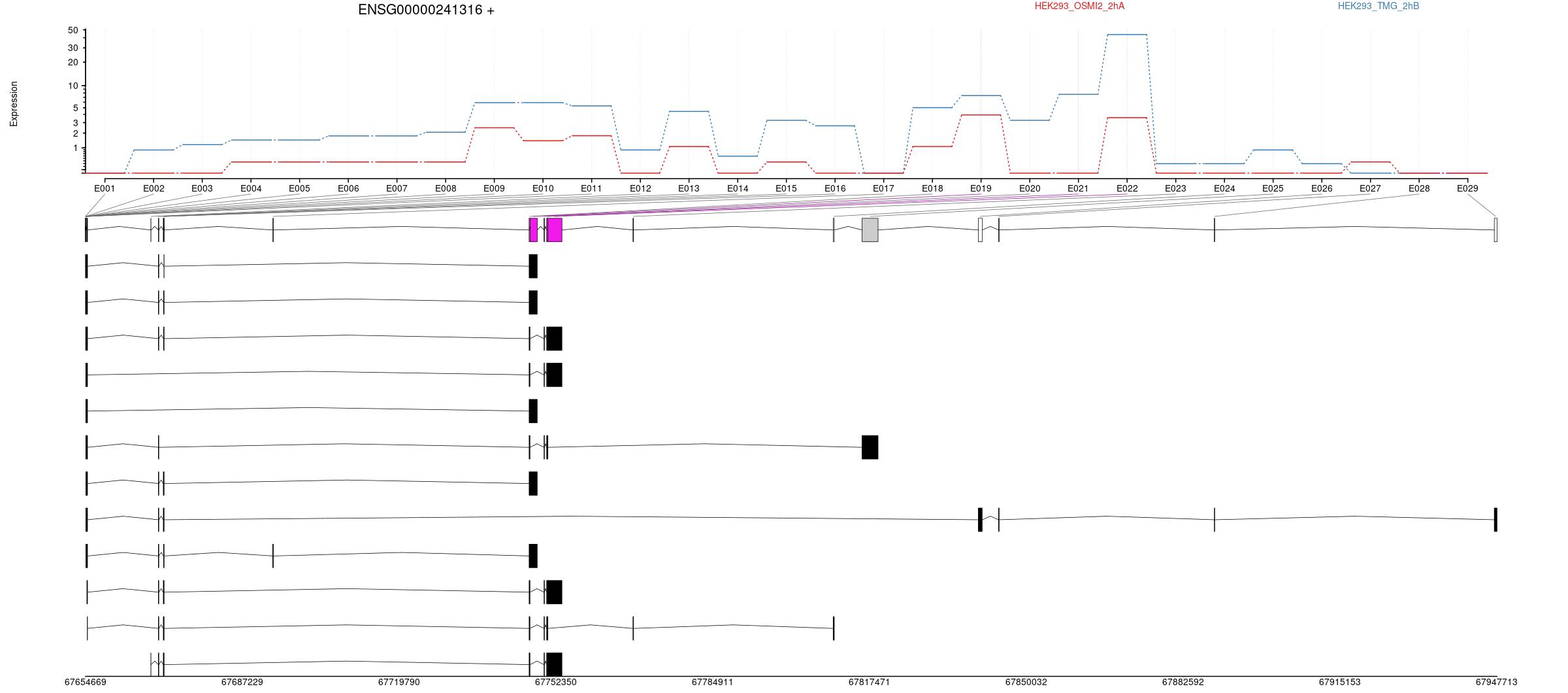The width and height of the screenshot is (1568, 693).
Task: Click the red E019 expression plateau
Action: tap(981, 115)
